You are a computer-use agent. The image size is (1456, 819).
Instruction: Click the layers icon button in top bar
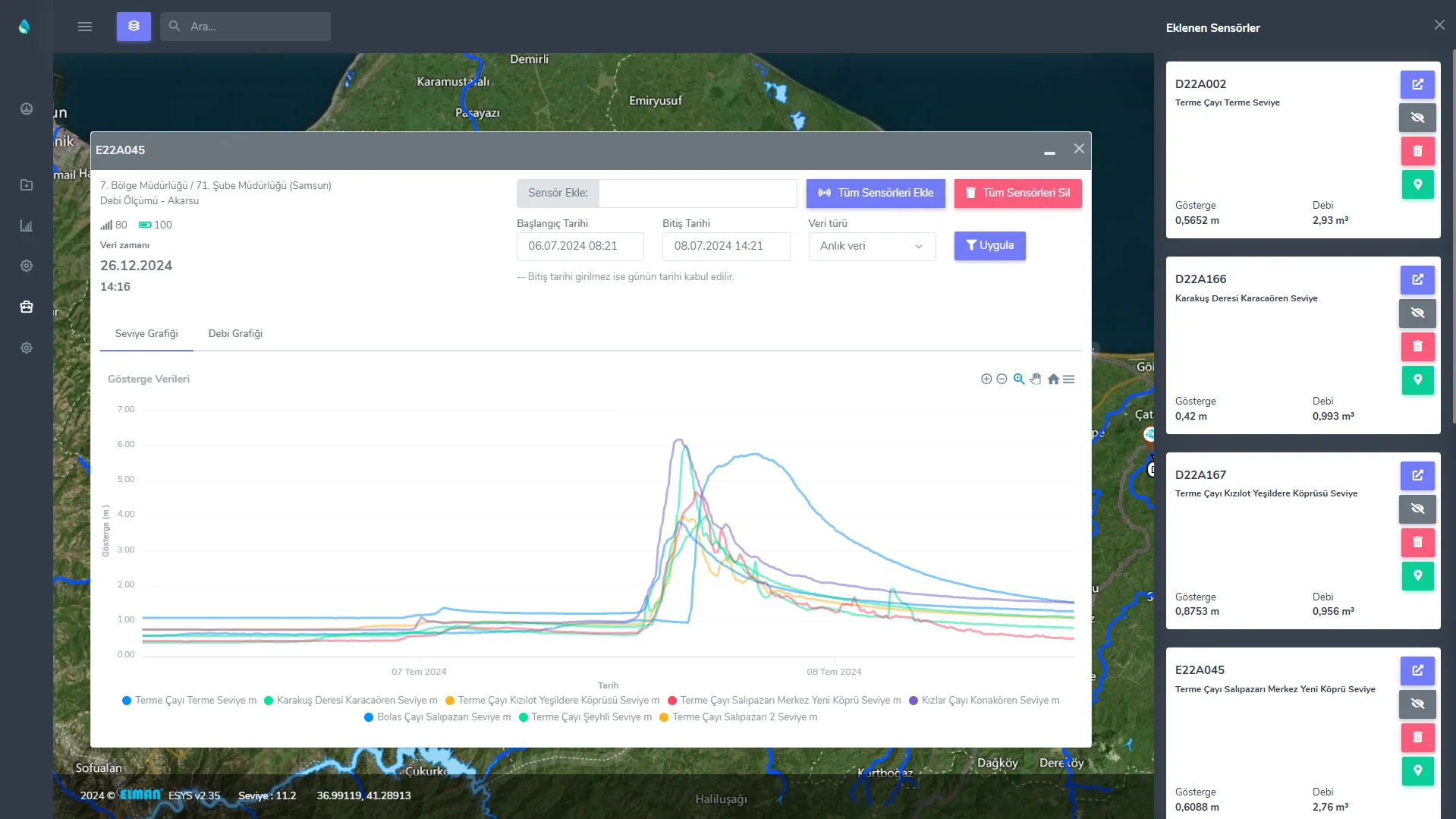[134, 26]
